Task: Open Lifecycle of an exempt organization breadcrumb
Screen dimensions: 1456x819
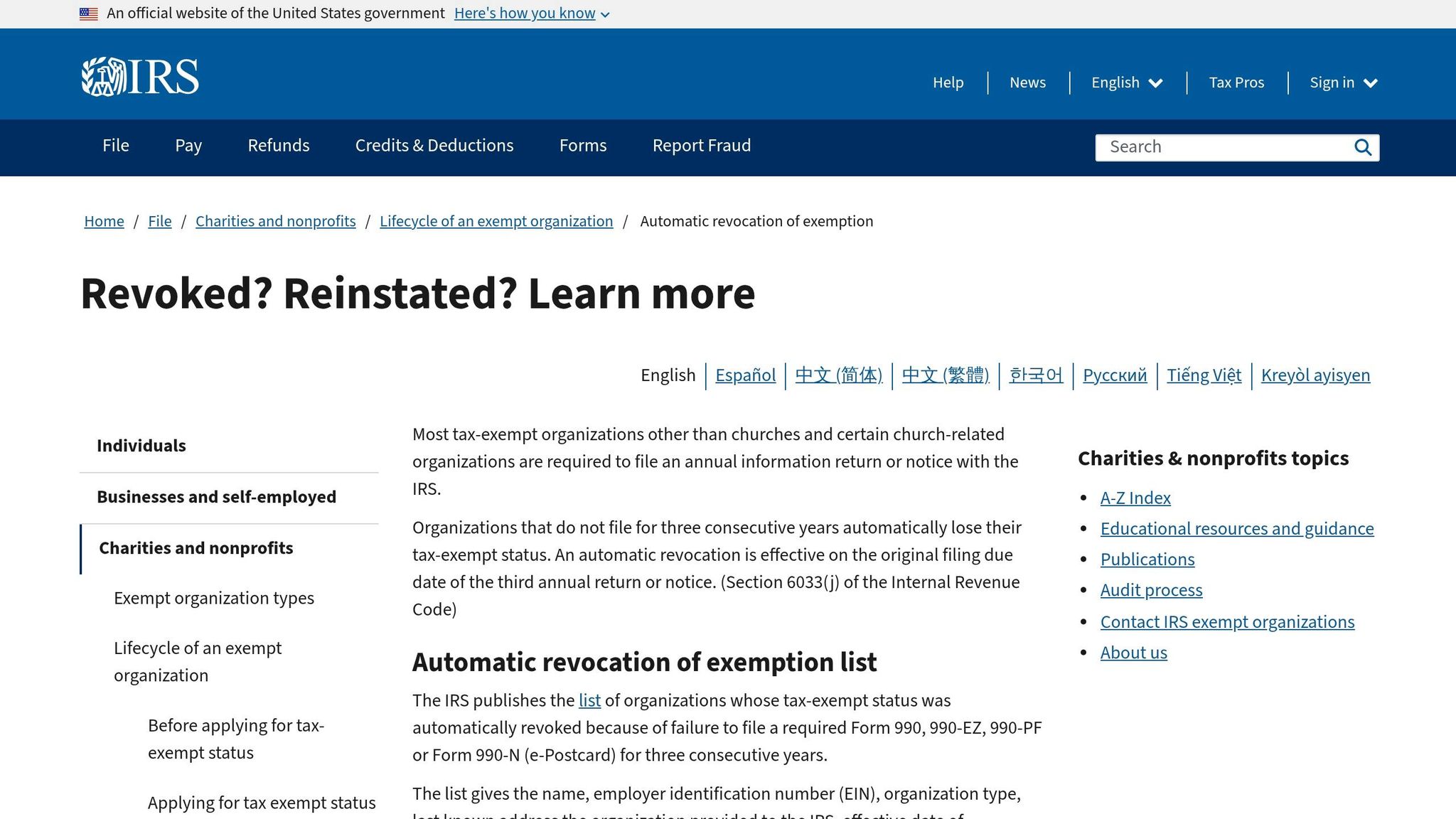Action: coord(496,221)
